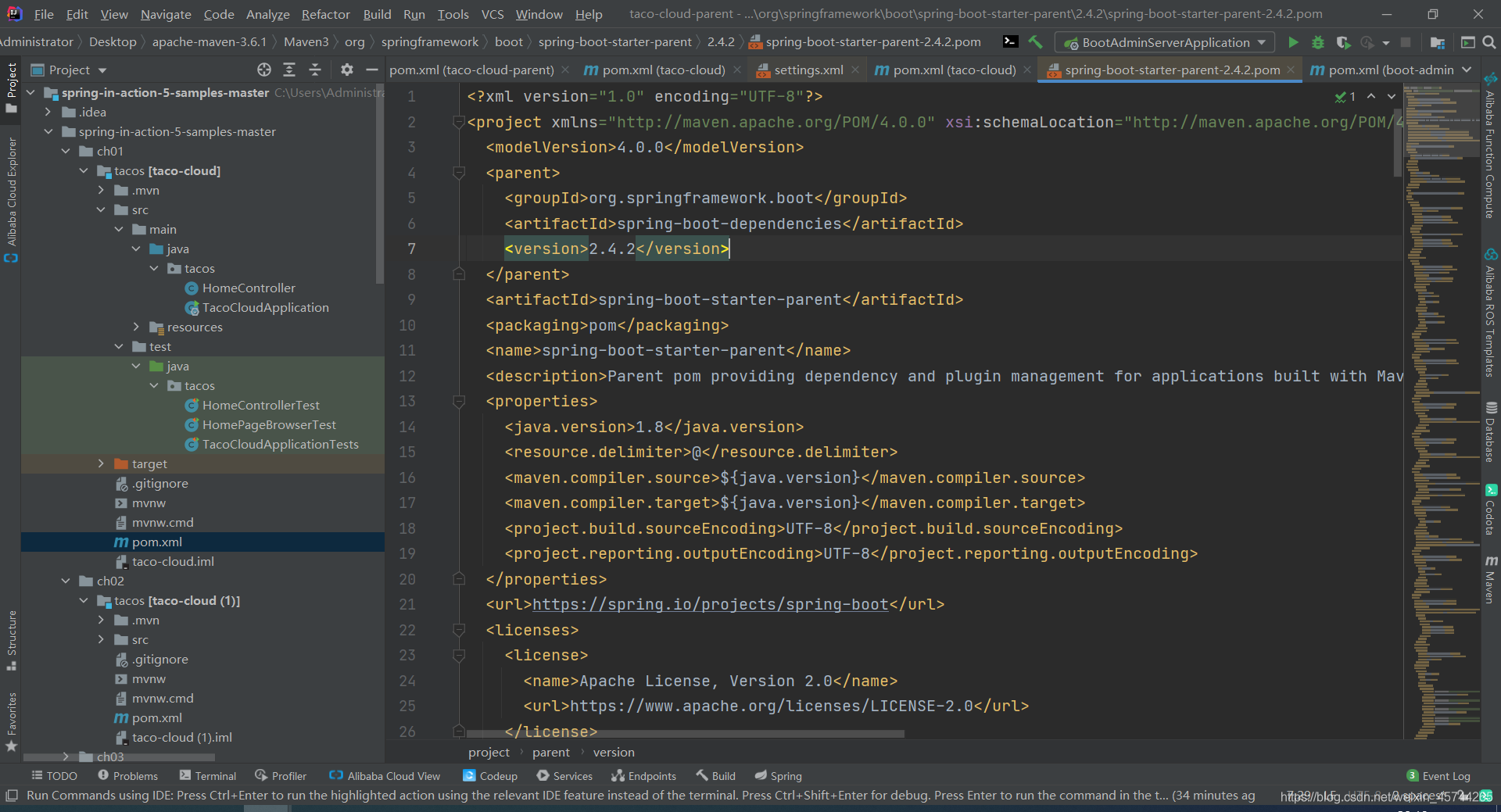Screen dimensions: 1501x812
Task: Click the Run Anything icon beside the search icon
Action: (1467, 42)
